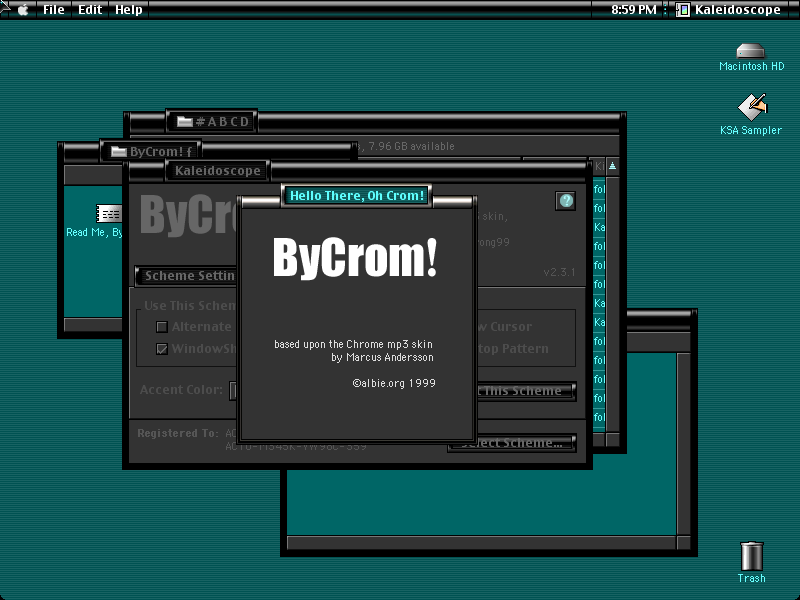The height and width of the screenshot is (600, 800).
Task: Open the File menu
Action: (54, 10)
